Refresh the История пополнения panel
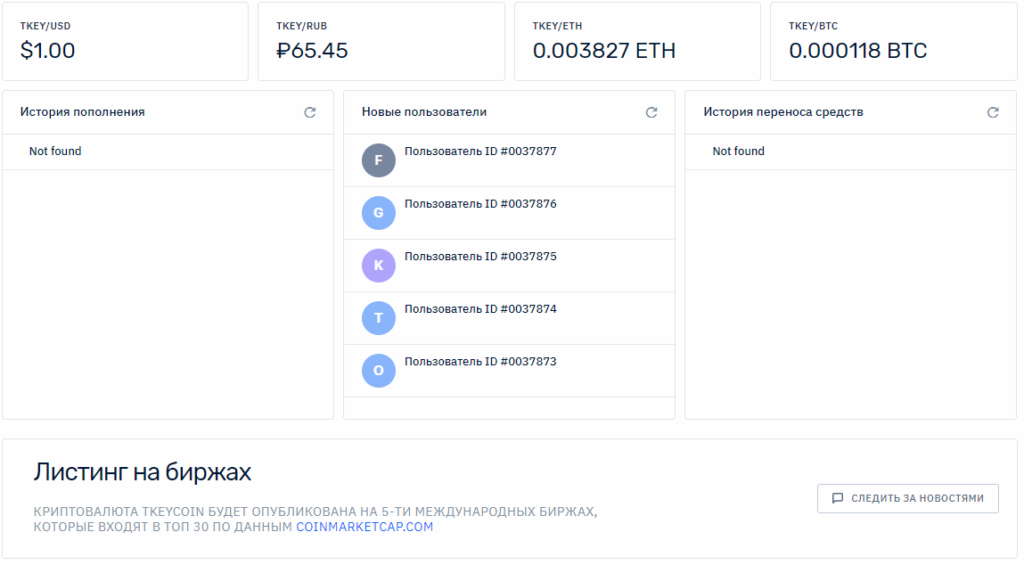Image resolution: width=1024 pixels, height=565 pixels. [310, 112]
